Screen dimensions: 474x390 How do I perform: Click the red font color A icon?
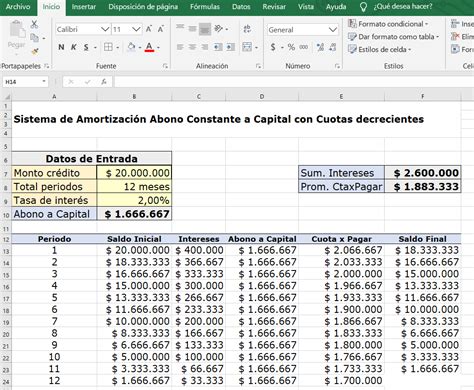pyautogui.click(x=149, y=47)
